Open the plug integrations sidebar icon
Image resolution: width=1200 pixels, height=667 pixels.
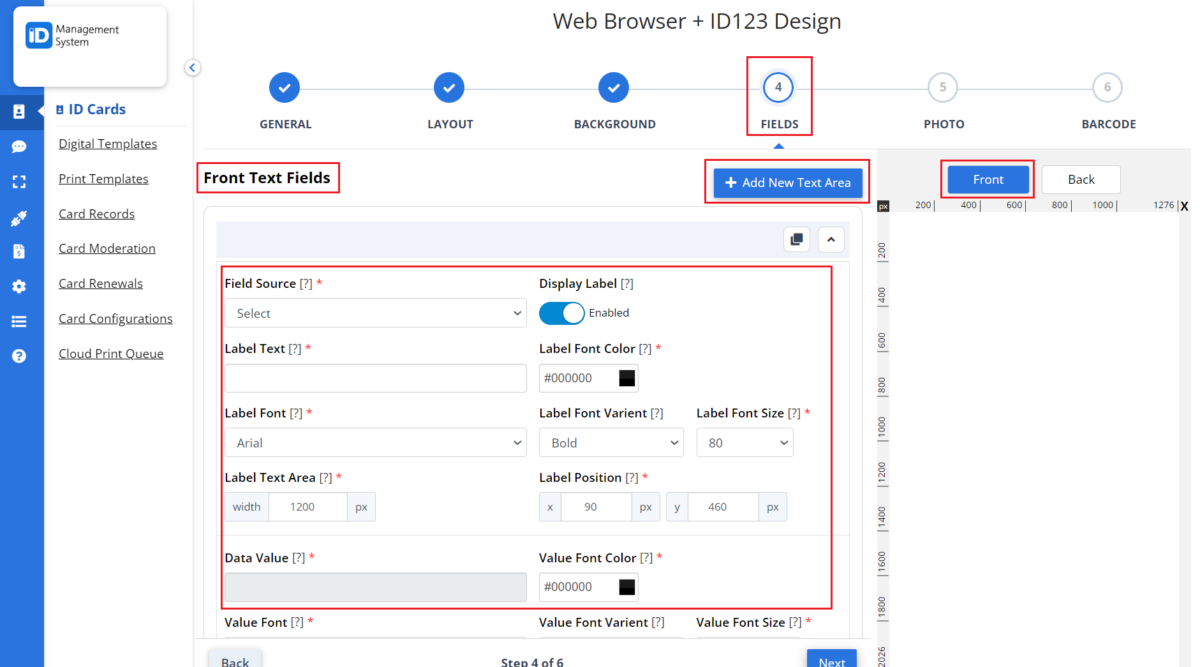pos(19,218)
